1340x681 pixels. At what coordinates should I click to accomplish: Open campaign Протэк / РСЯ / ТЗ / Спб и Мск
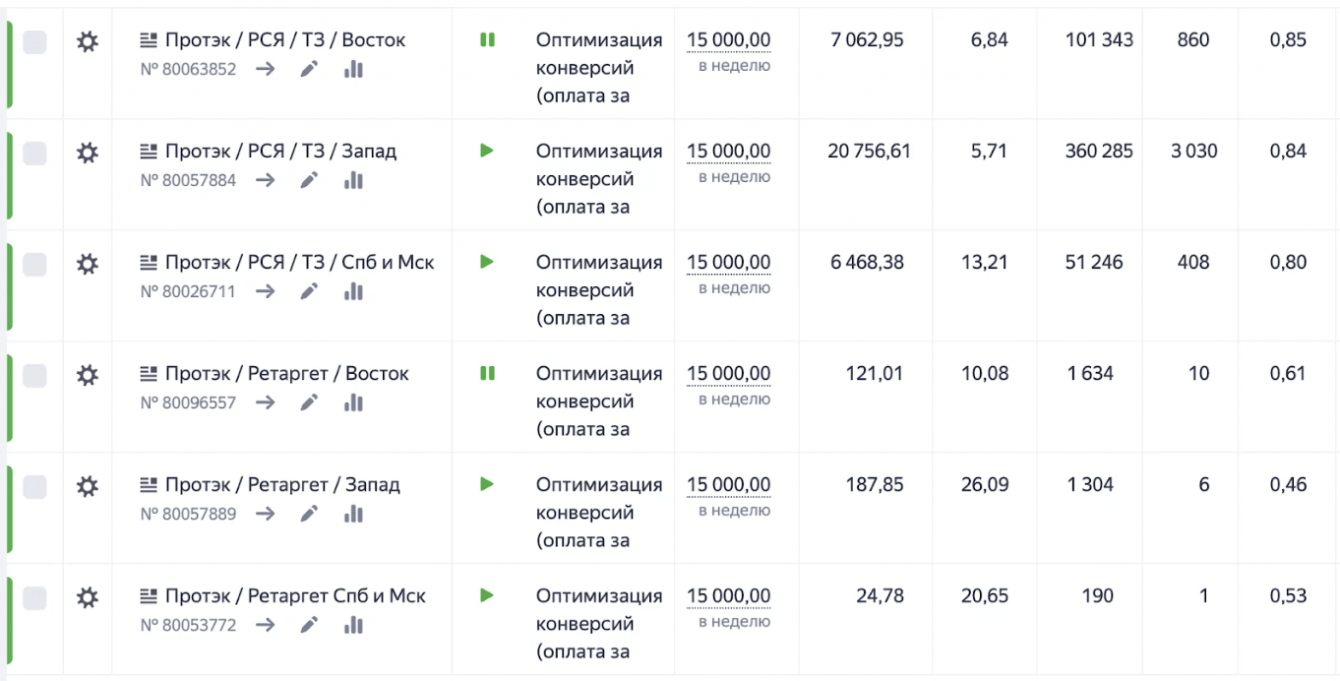coord(299,263)
